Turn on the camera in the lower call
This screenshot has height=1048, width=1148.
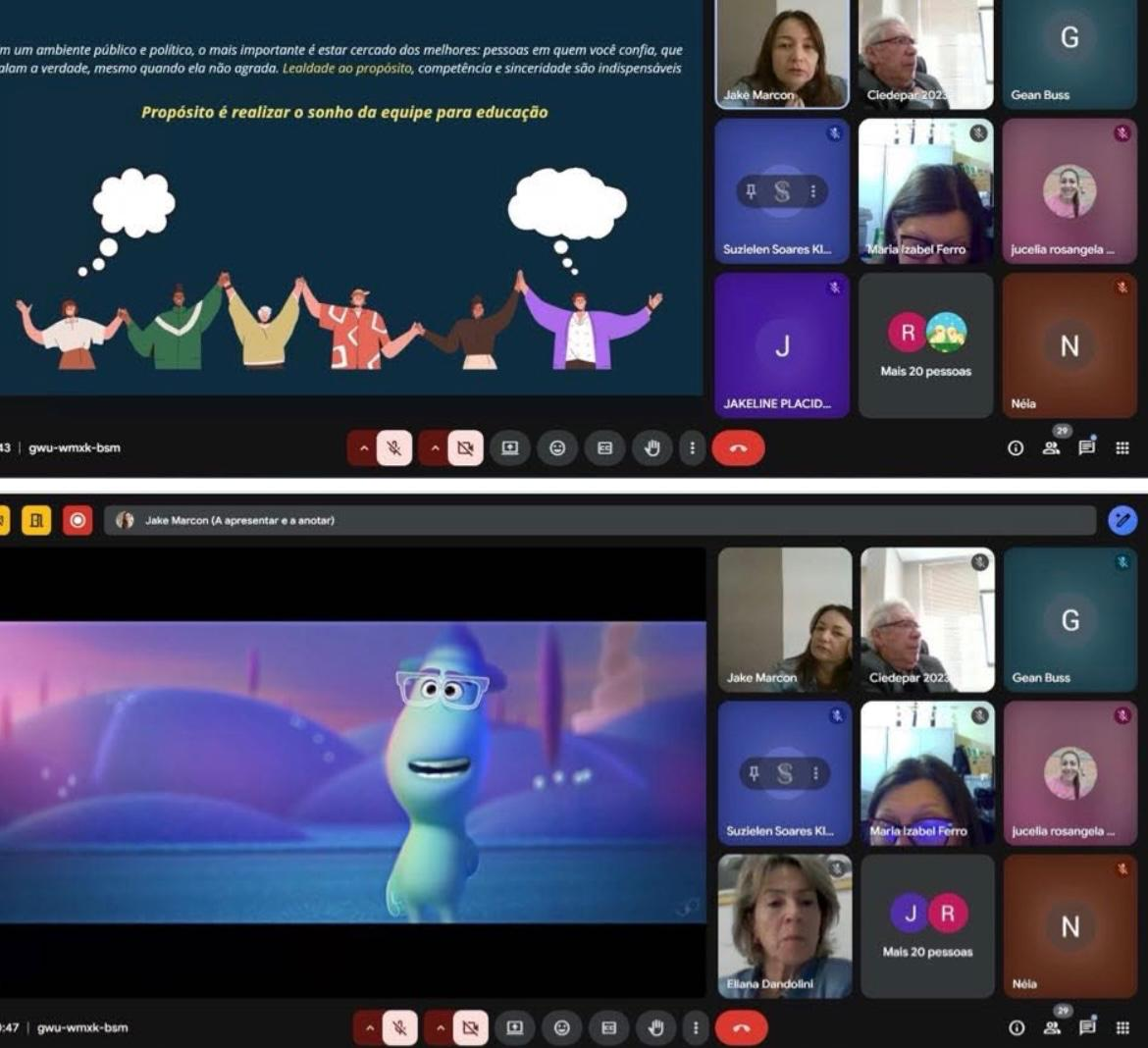(471, 1027)
